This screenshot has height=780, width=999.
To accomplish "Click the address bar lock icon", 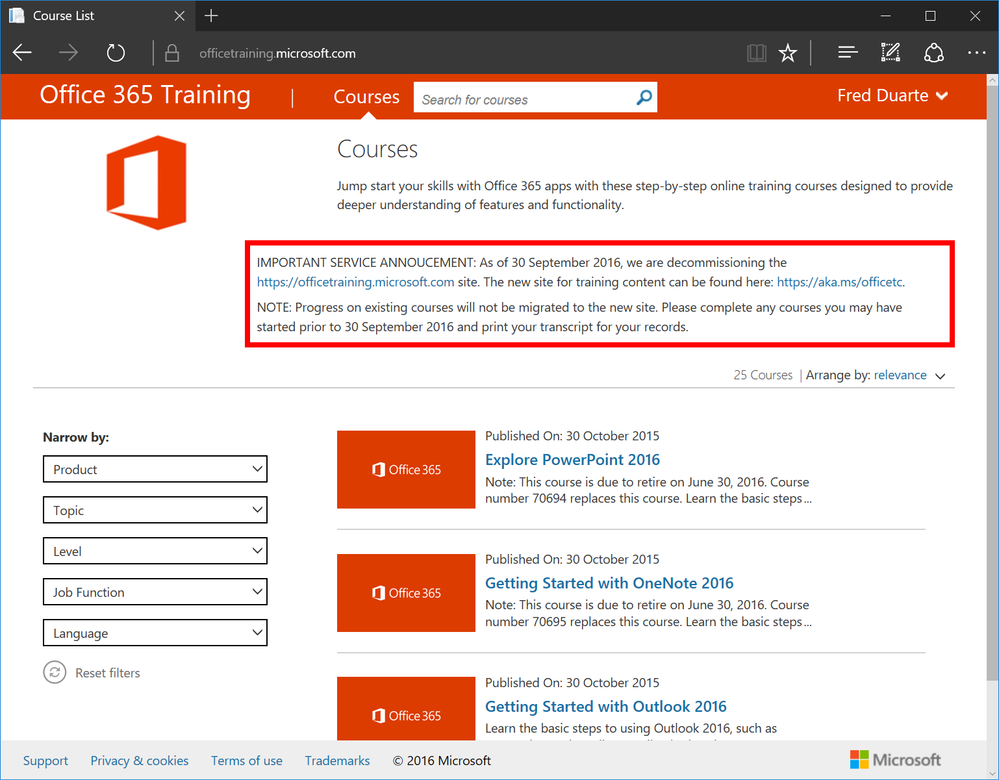I will (171, 53).
